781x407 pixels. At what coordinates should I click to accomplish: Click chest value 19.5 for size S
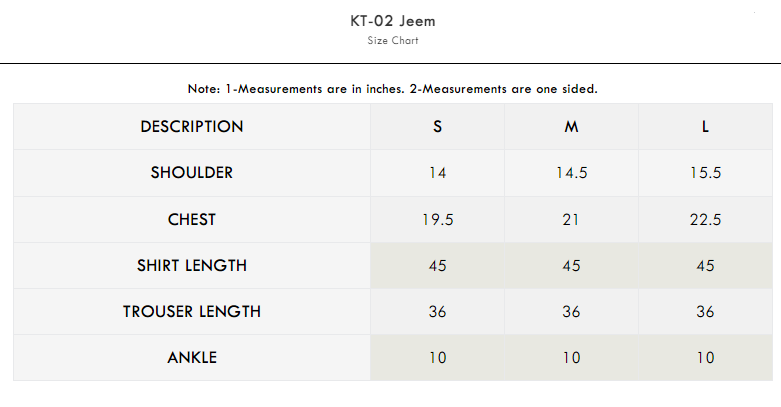coord(437,220)
